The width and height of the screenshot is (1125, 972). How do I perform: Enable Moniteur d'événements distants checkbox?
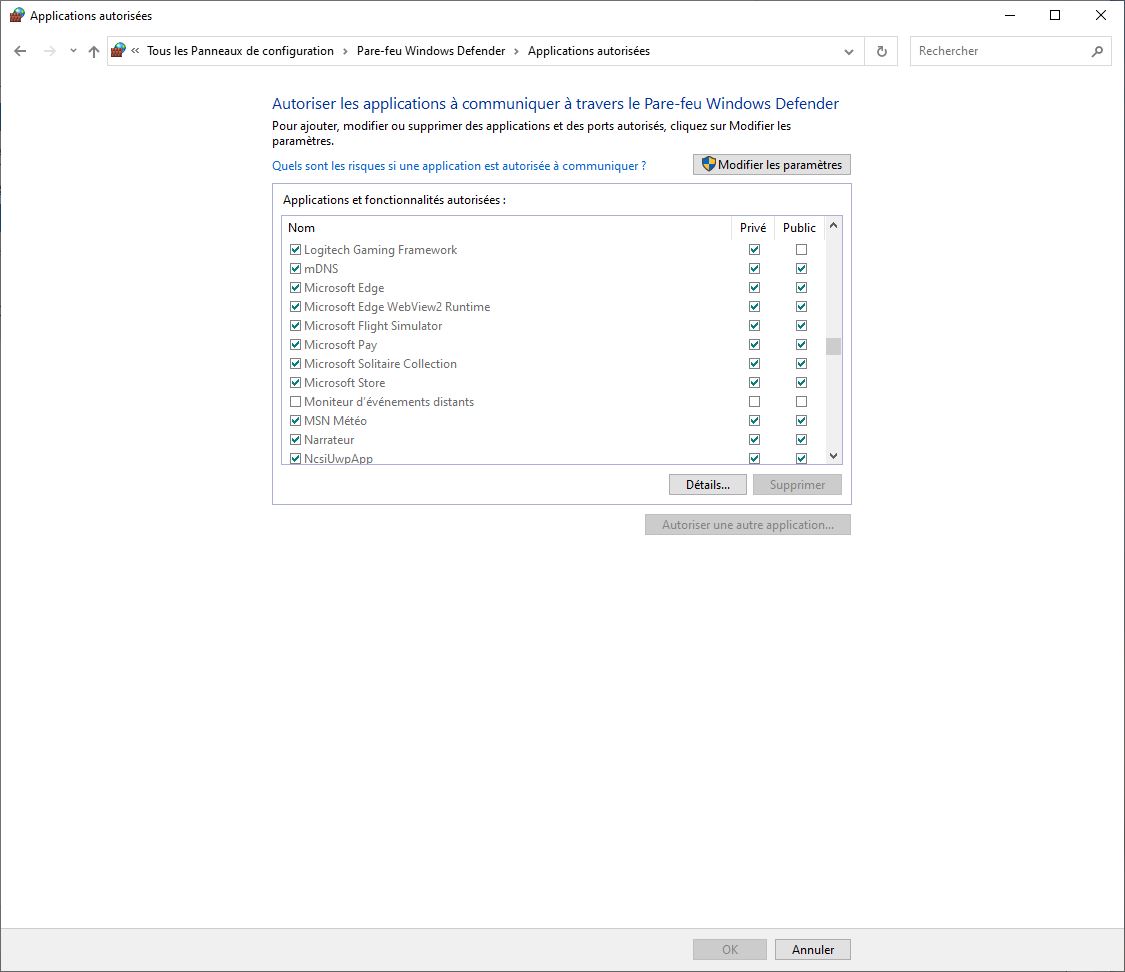295,402
